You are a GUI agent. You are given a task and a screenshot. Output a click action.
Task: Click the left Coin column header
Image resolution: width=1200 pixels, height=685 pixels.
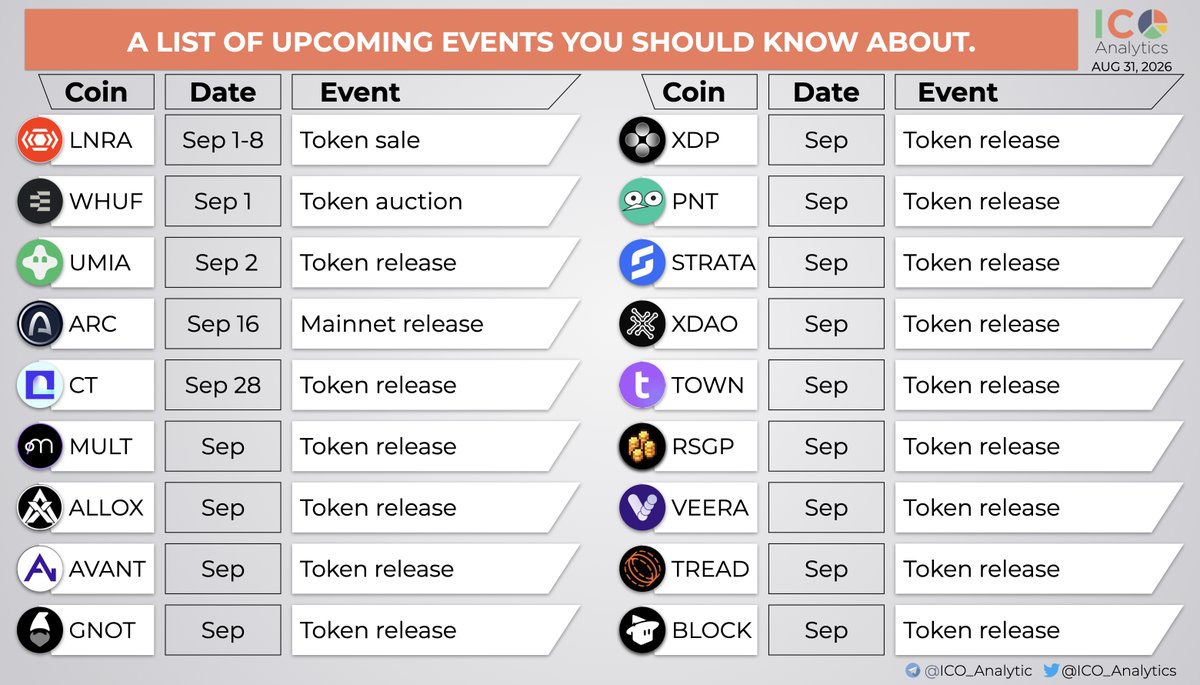coord(96,92)
